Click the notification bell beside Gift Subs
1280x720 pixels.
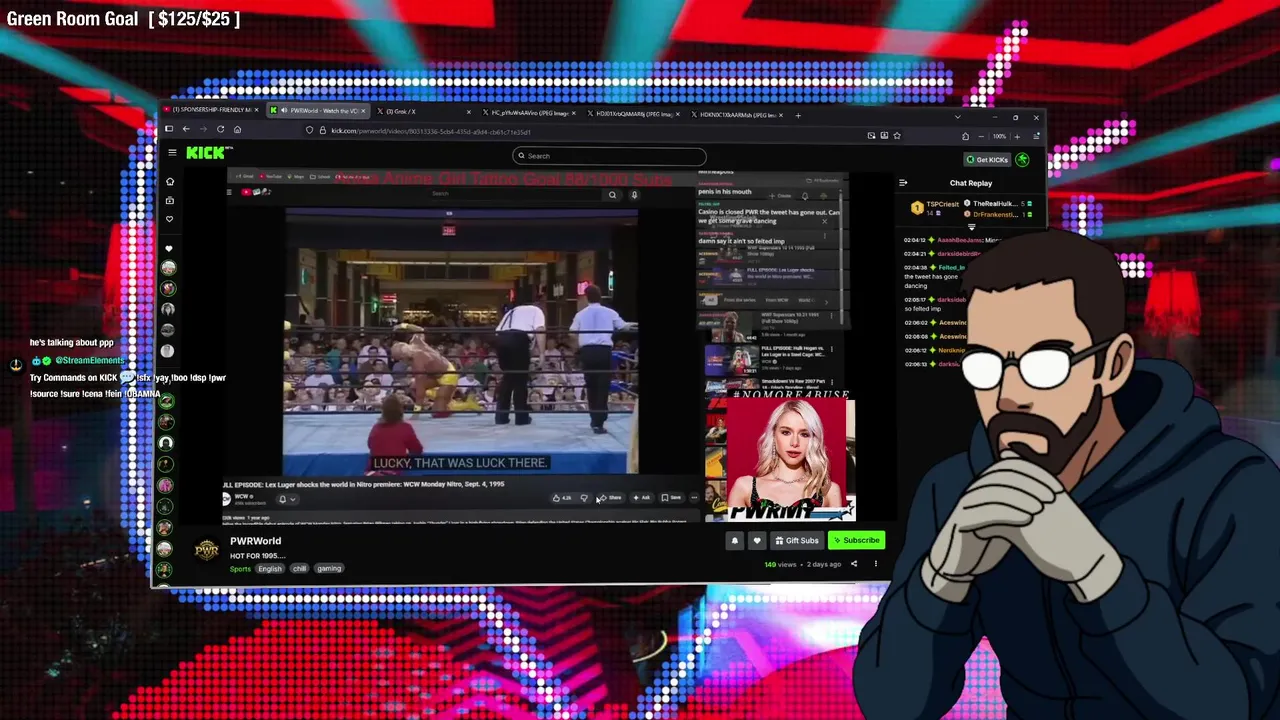[x=735, y=540]
